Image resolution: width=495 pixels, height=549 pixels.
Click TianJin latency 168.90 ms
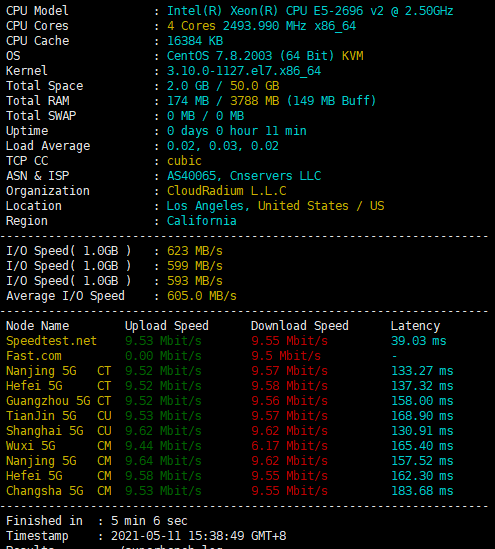click(x=422, y=416)
